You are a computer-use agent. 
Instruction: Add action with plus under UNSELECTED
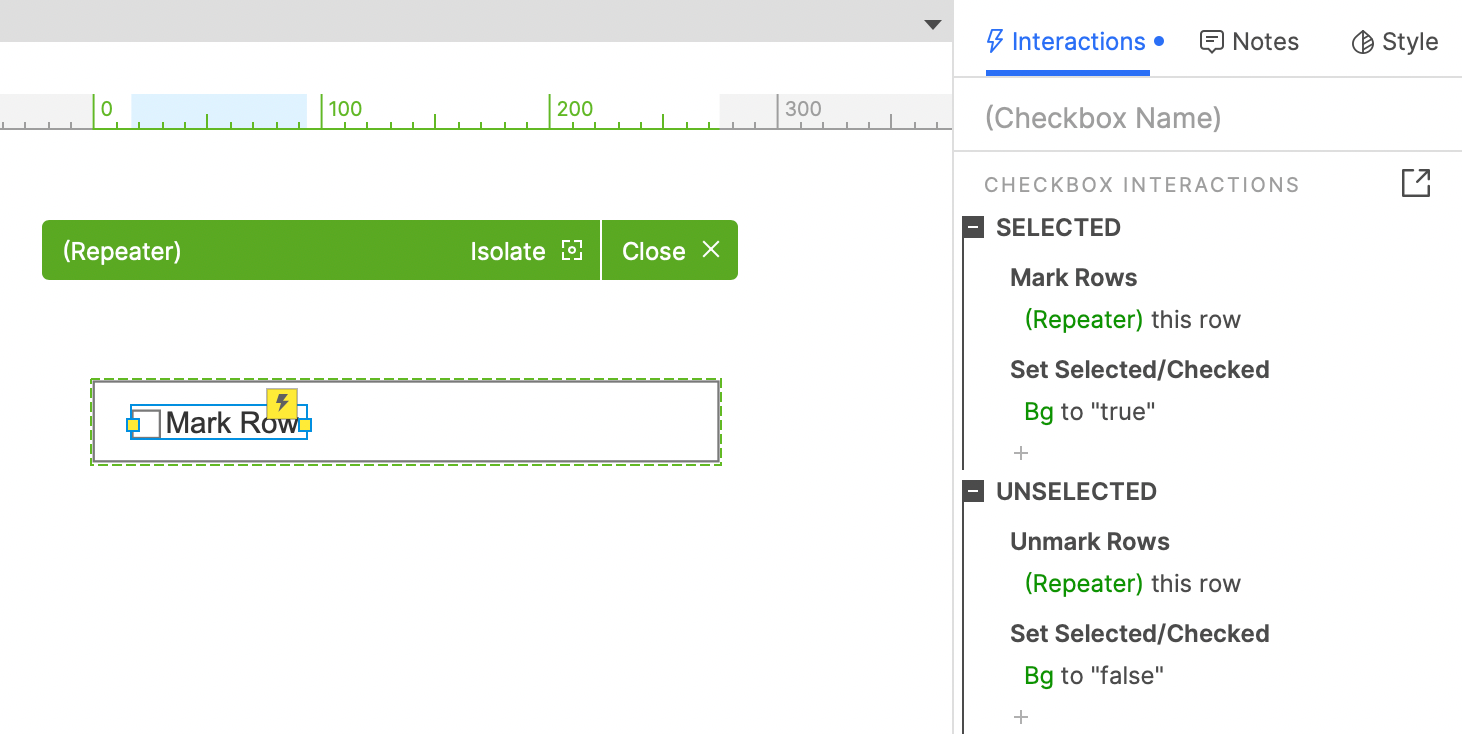click(x=1021, y=717)
